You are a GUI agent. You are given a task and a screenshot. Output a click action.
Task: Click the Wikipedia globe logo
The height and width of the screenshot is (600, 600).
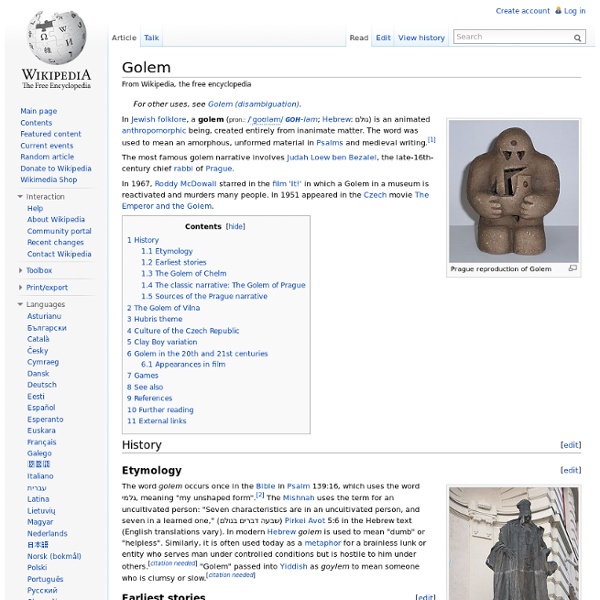click(x=57, y=38)
